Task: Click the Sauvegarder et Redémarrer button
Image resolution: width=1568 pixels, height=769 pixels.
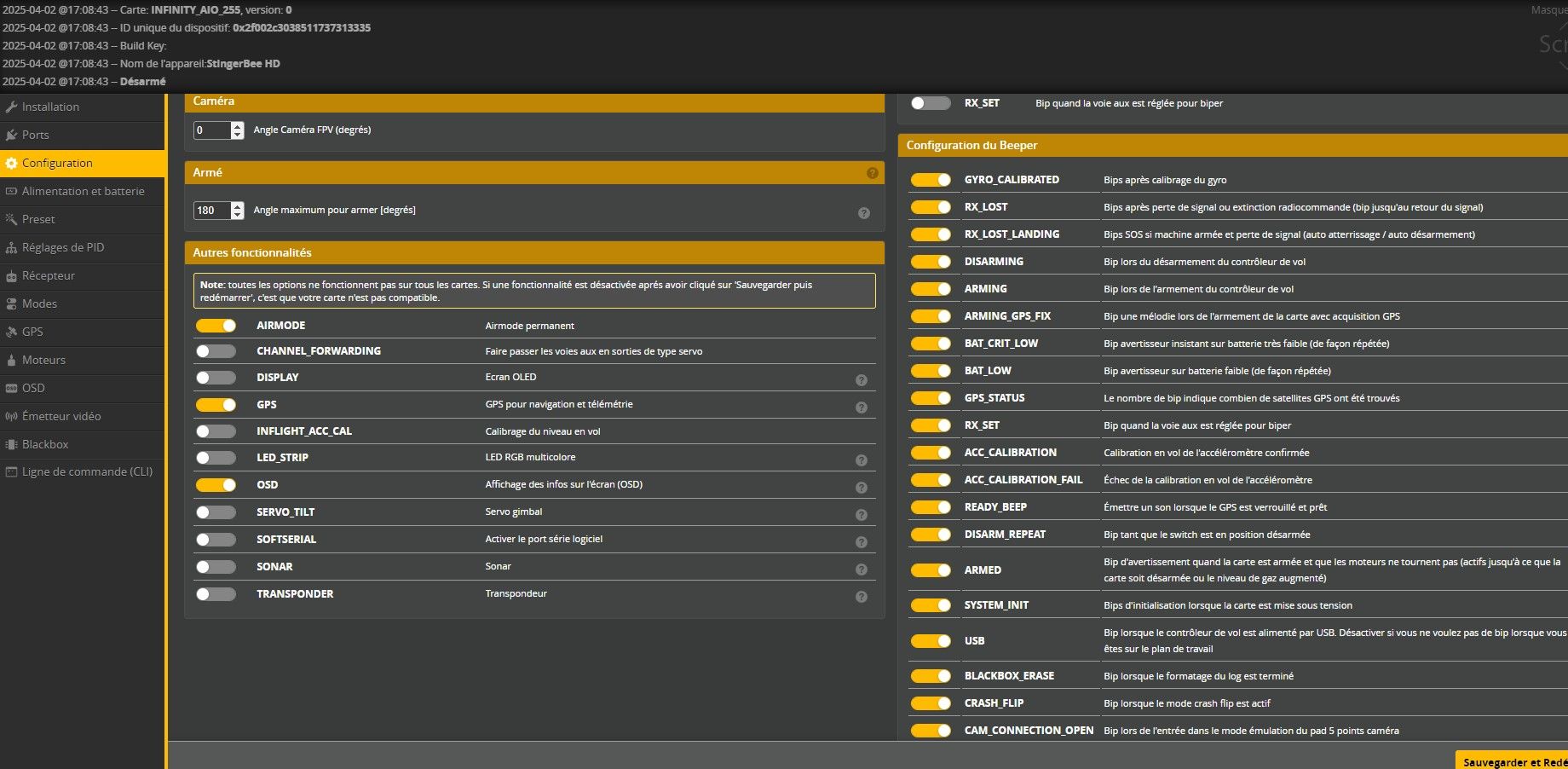Action: click(x=1513, y=761)
